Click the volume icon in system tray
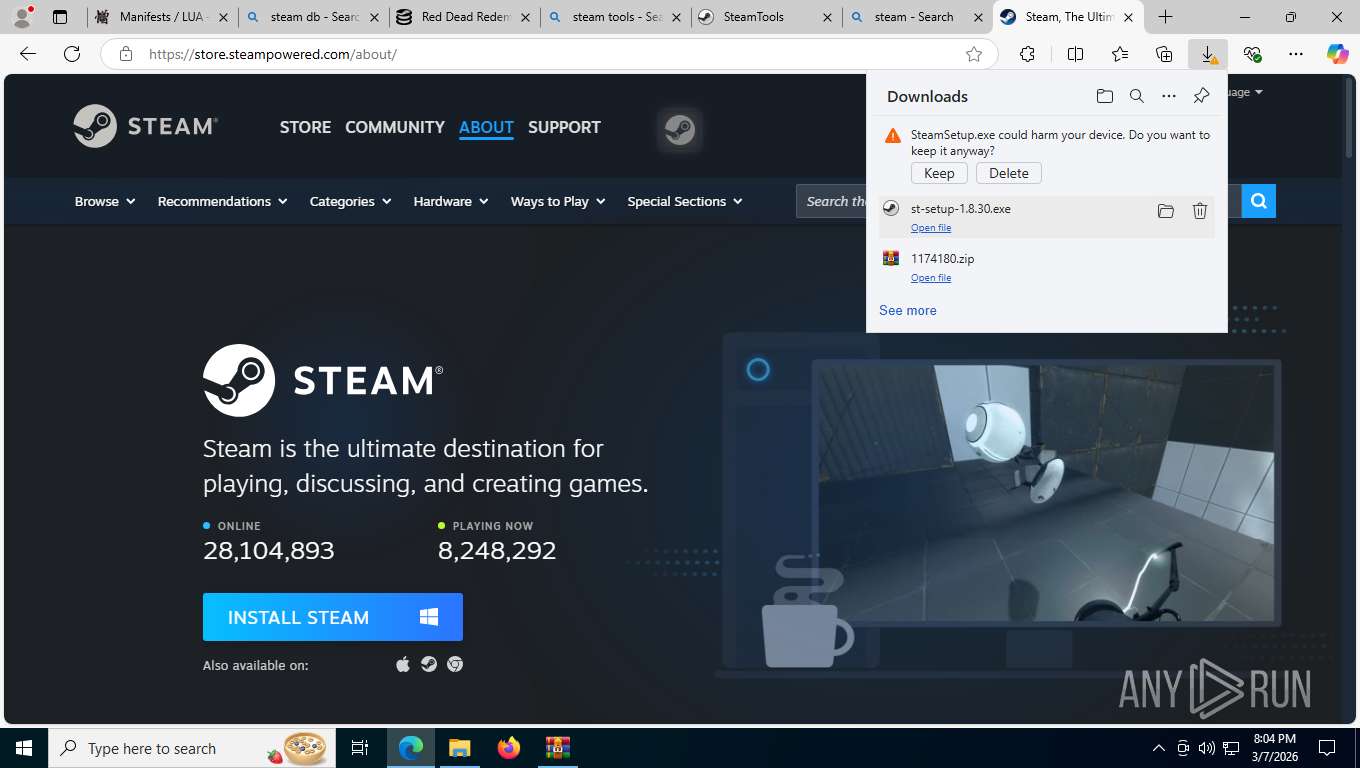 (x=1206, y=748)
